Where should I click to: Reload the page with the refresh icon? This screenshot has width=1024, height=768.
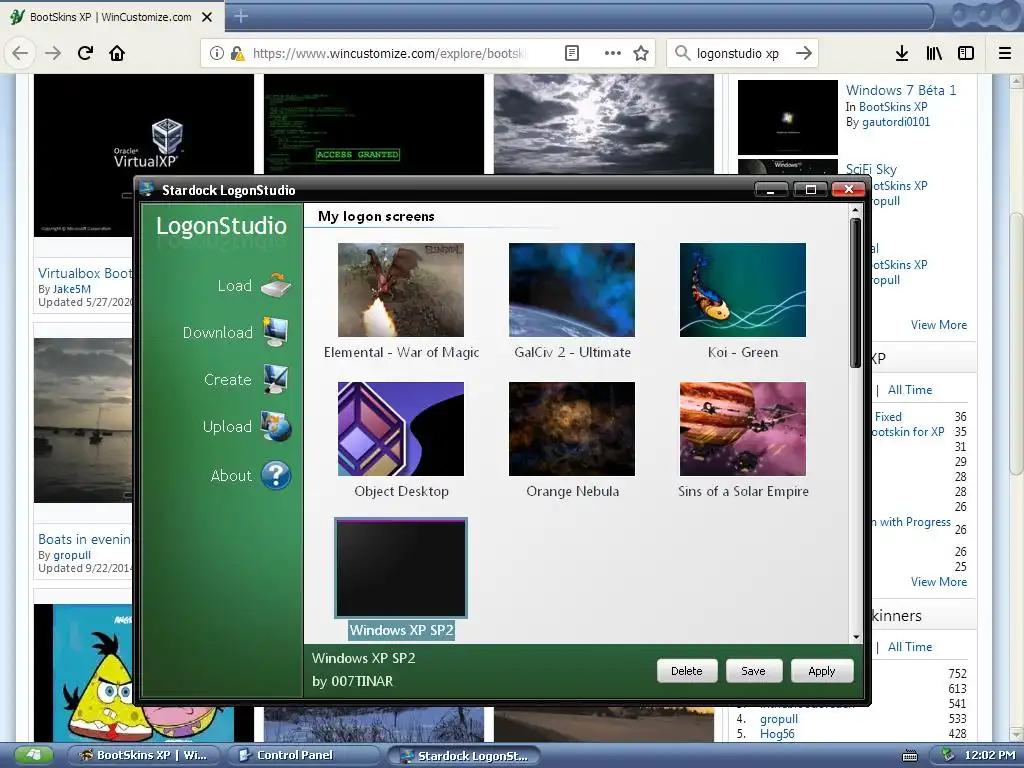[x=85, y=53]
